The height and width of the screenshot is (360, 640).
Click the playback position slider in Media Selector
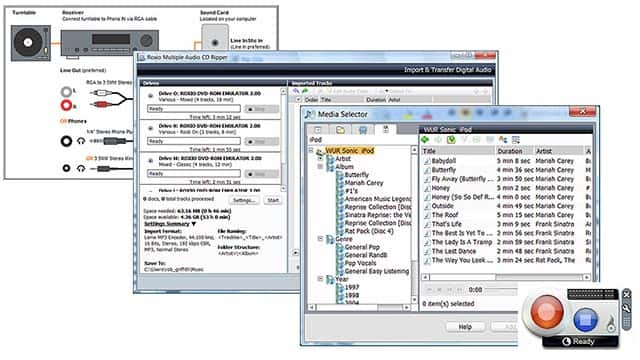[x=501, y=290]
